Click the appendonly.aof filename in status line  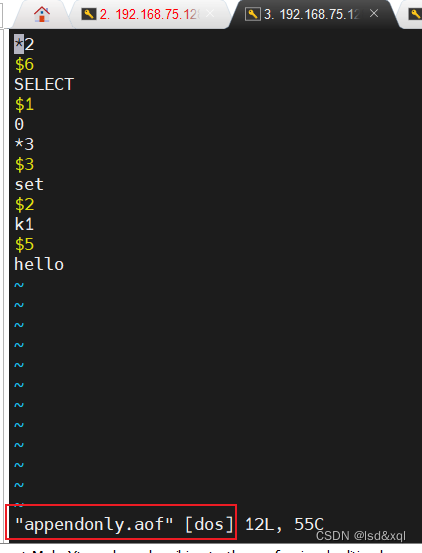coord(94,524)
